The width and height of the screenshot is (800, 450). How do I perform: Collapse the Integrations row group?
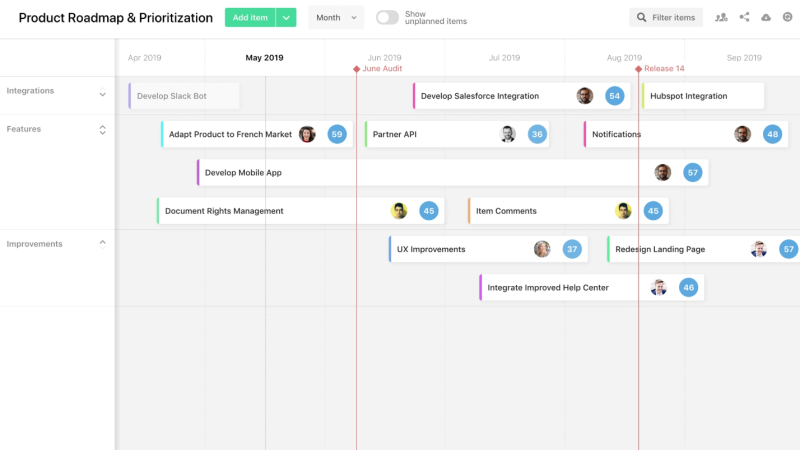(102, 95)
